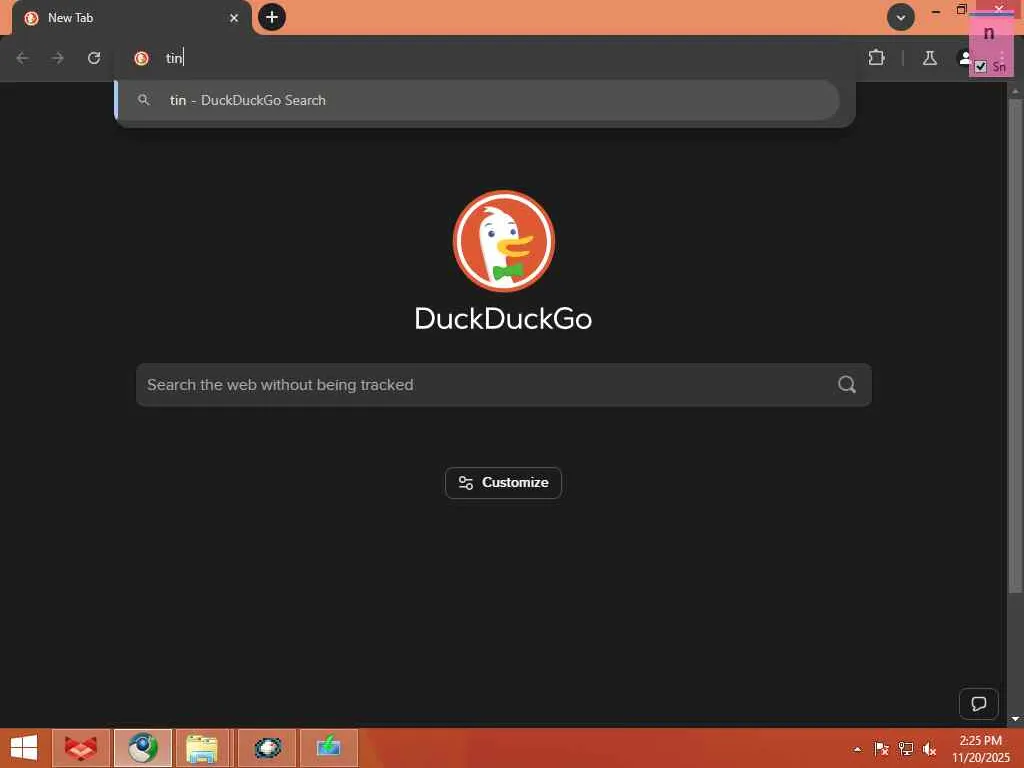The height and width of the screenshot is (768, 1024).
Task: Open the profile avatar icon
Action: pyautogui.click(x=964, y=58)
